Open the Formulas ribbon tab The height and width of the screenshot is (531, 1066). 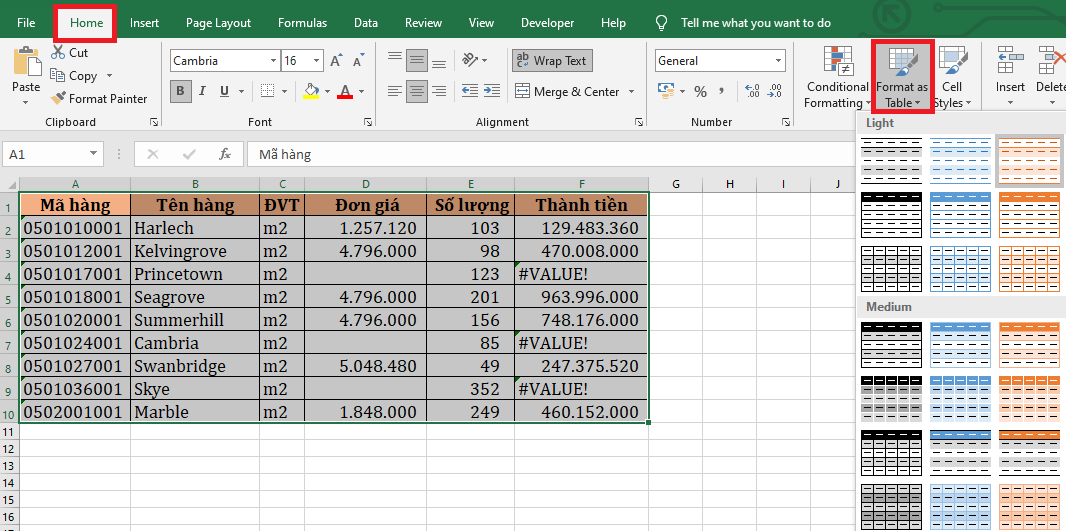pyautogui.click(x=302, y=23)
